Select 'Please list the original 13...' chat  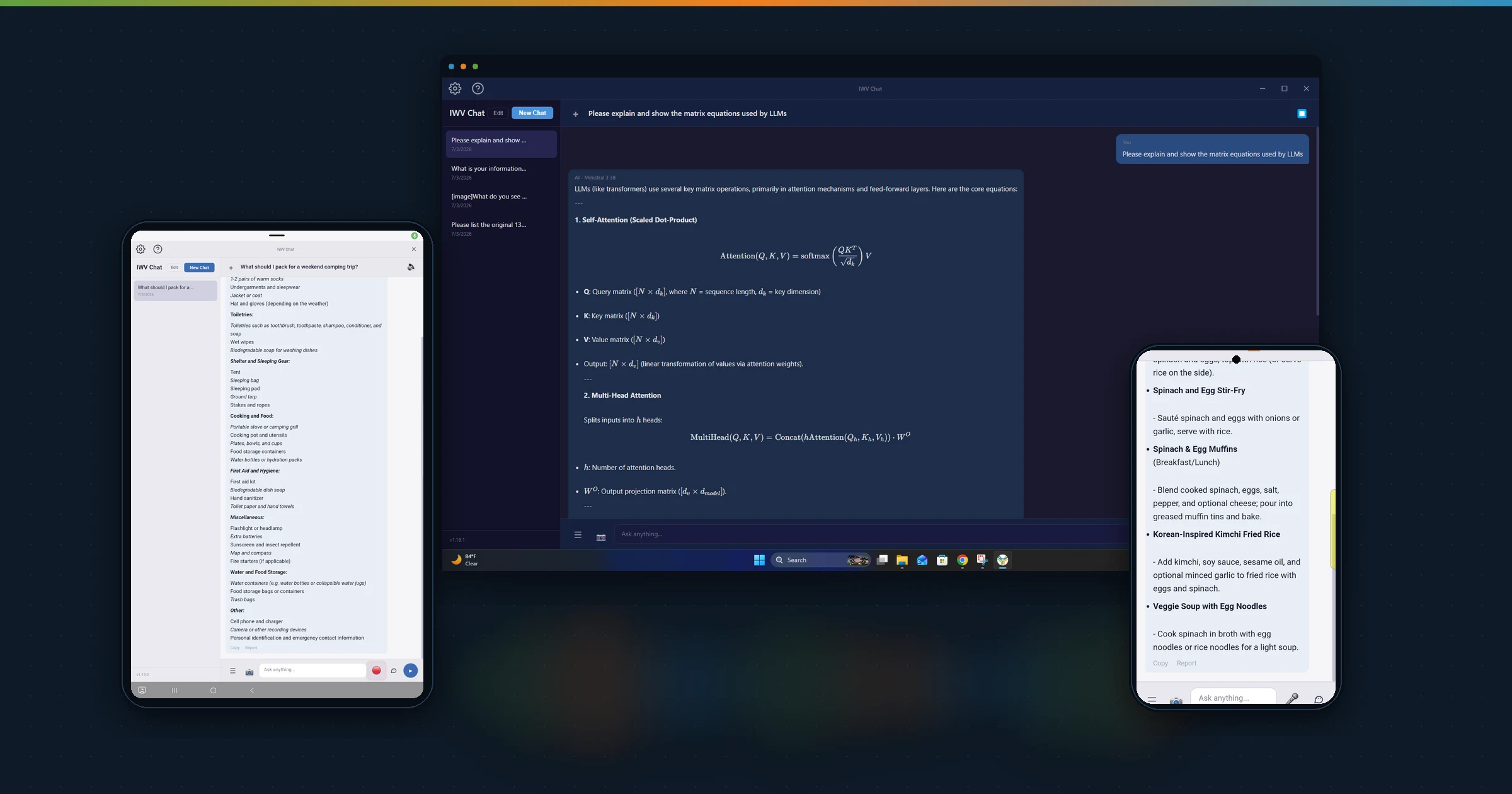(501, 229)
